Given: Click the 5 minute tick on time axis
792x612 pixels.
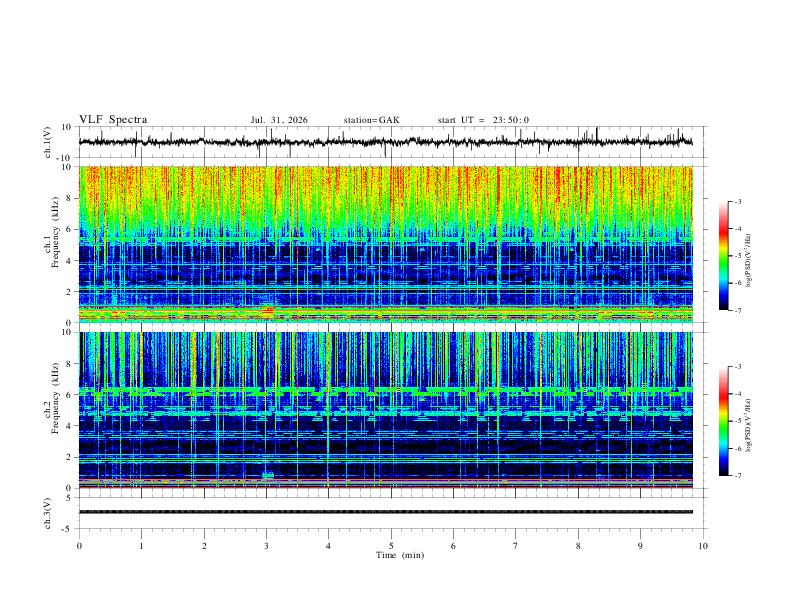Looking at the screenshot, I should (391, 546).
